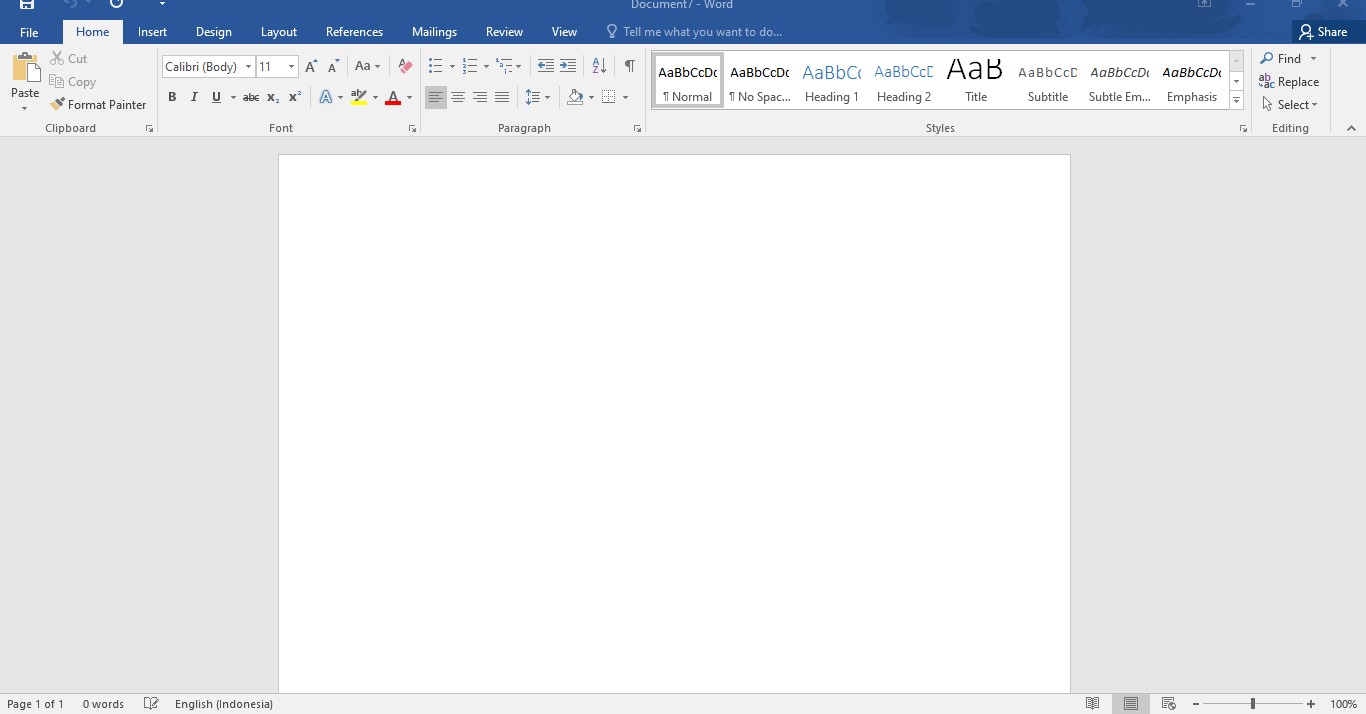Switch to the References tab
Viewport: 1366px width, 714px height.
click(354, 32)
